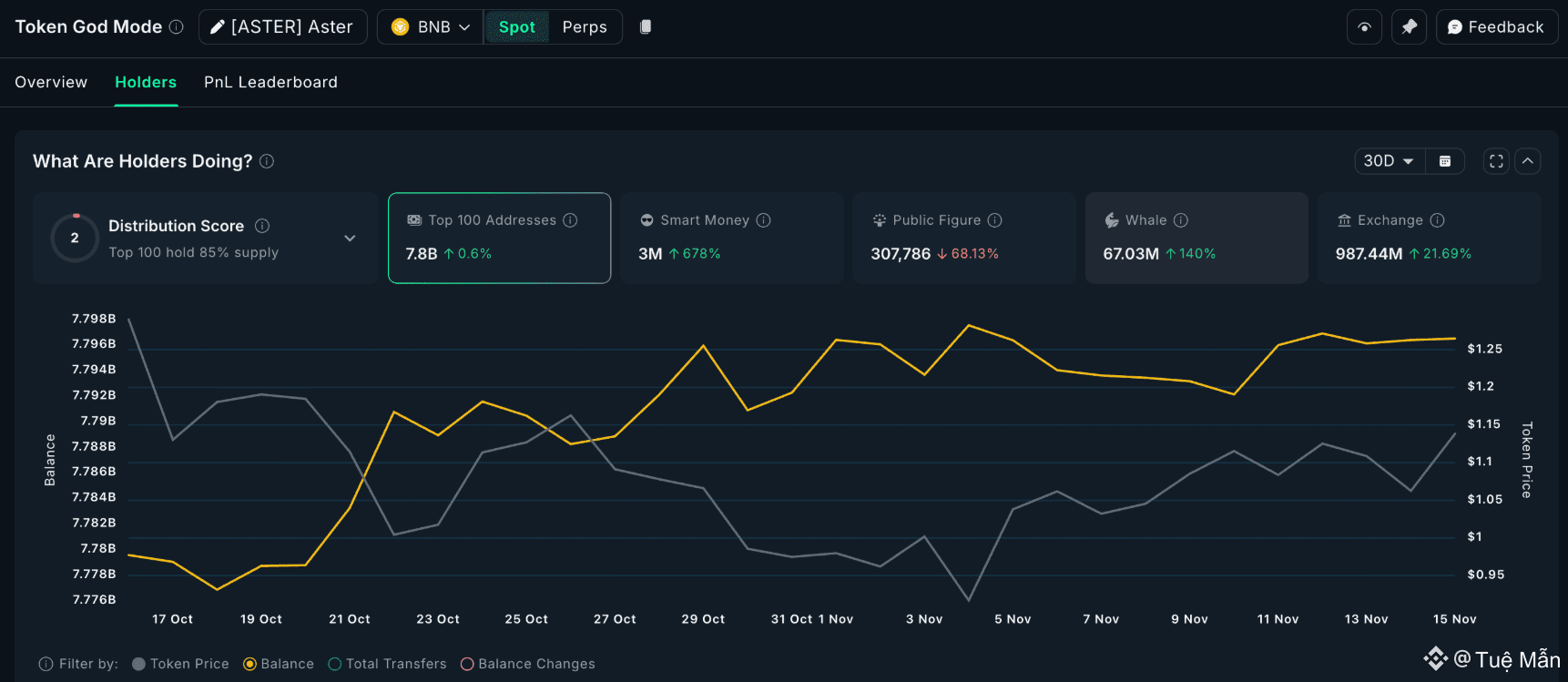
Task: Click info icon next to Smart Money
Action: click(x=764, y=220)
